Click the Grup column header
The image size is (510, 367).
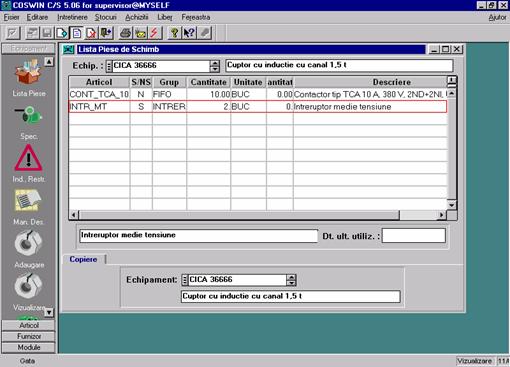click(x=169, y=82)
